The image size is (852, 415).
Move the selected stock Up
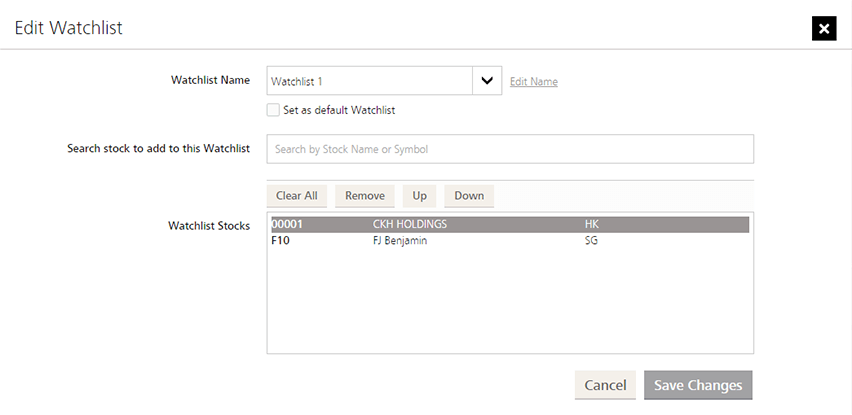419,196
